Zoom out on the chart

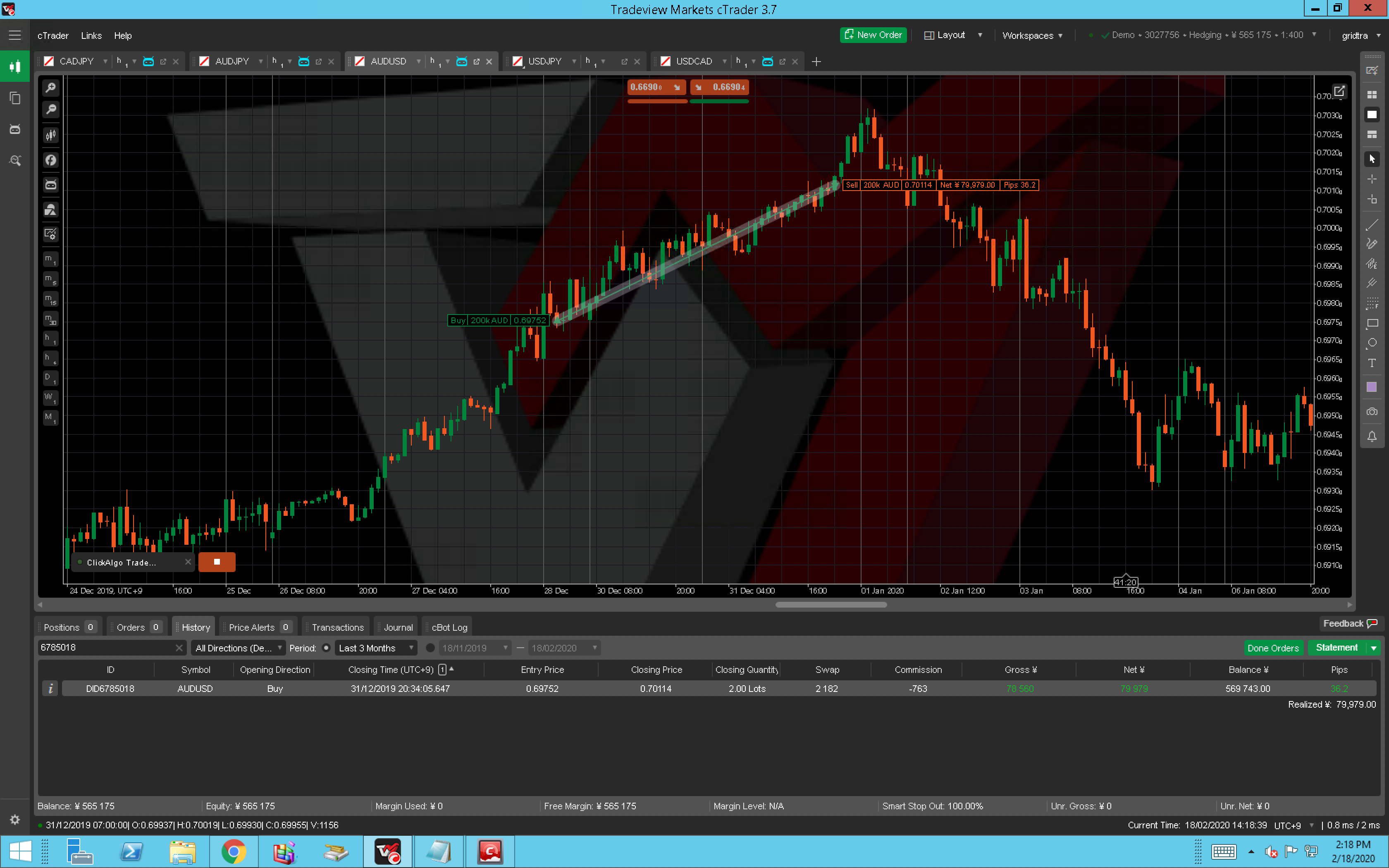pyautogui.click(x=50, y=109)
